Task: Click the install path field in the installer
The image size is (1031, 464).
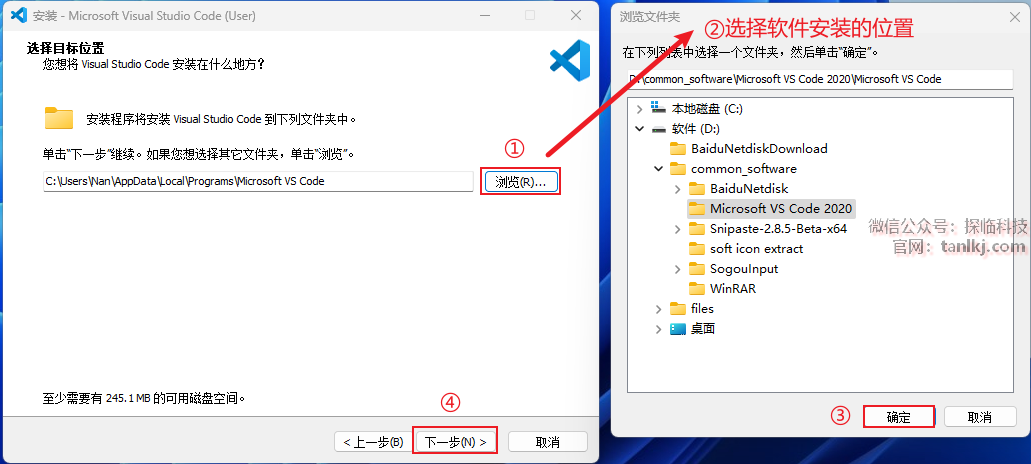Action: pos(258,181)
